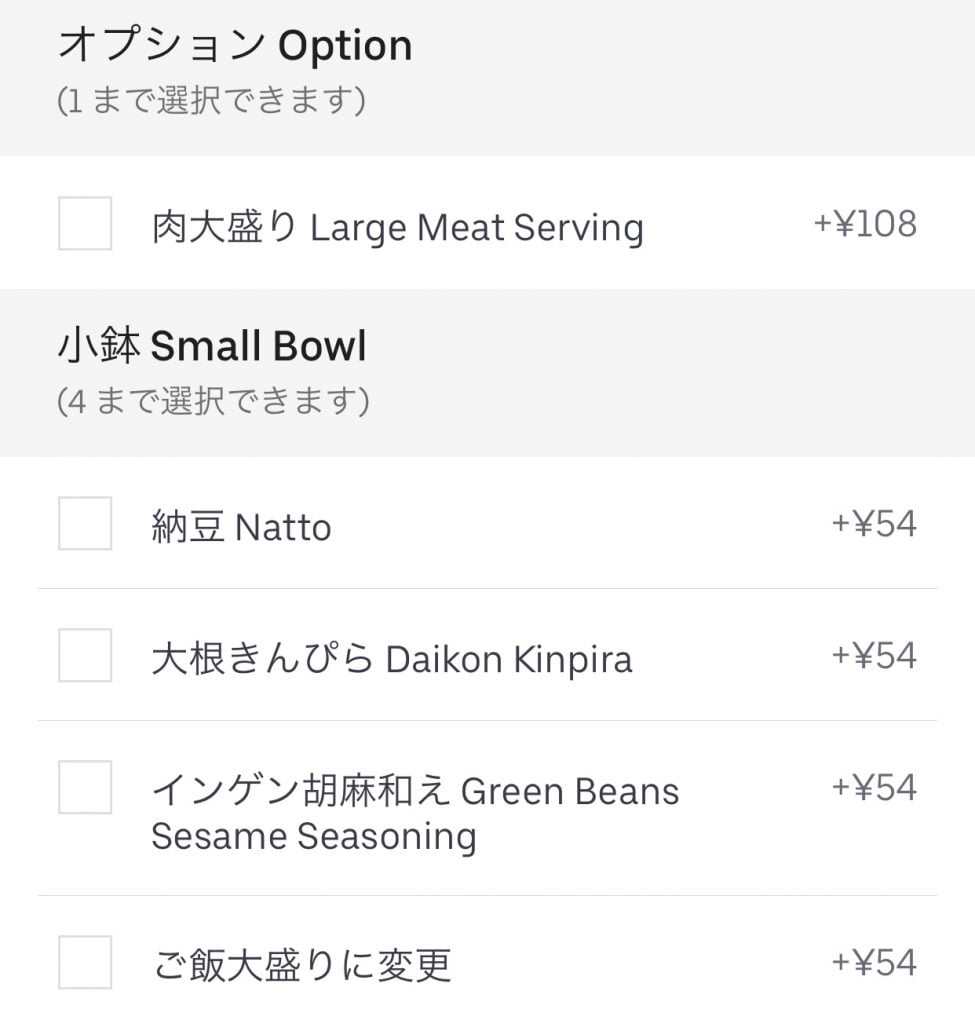The width and height of the screenshot is (975, 1024).
Task: Click the (1 まで選択できます) hint text
Action: click(x=211, y=101)
